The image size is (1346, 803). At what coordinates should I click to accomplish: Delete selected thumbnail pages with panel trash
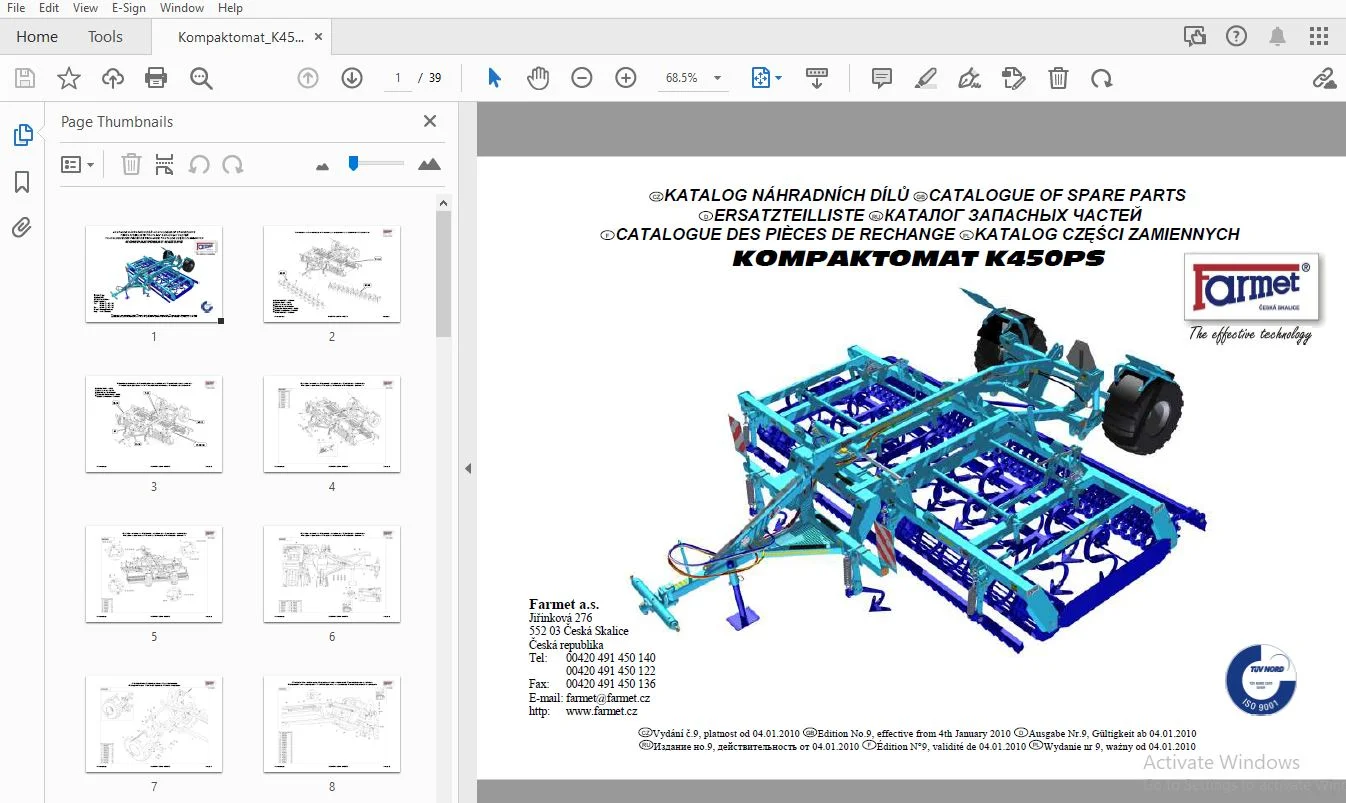(131, 164)
